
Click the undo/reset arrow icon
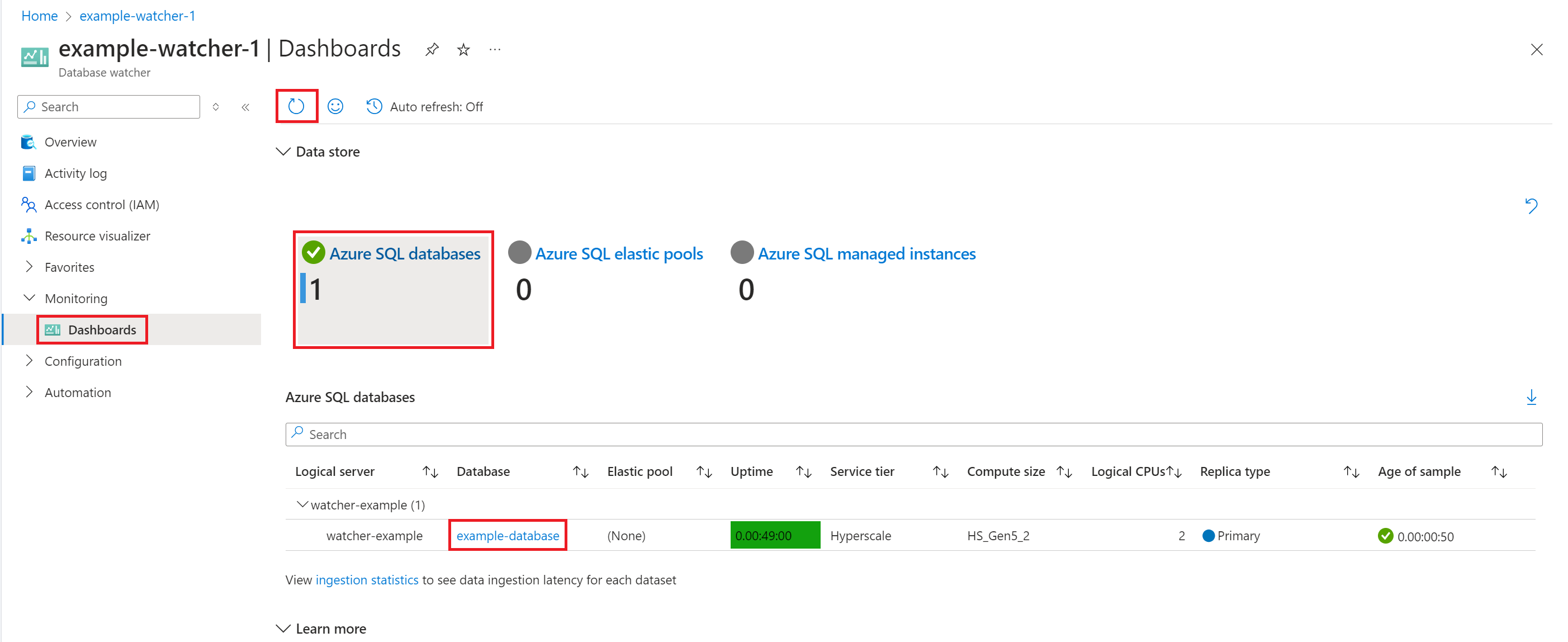(1531, 206)
